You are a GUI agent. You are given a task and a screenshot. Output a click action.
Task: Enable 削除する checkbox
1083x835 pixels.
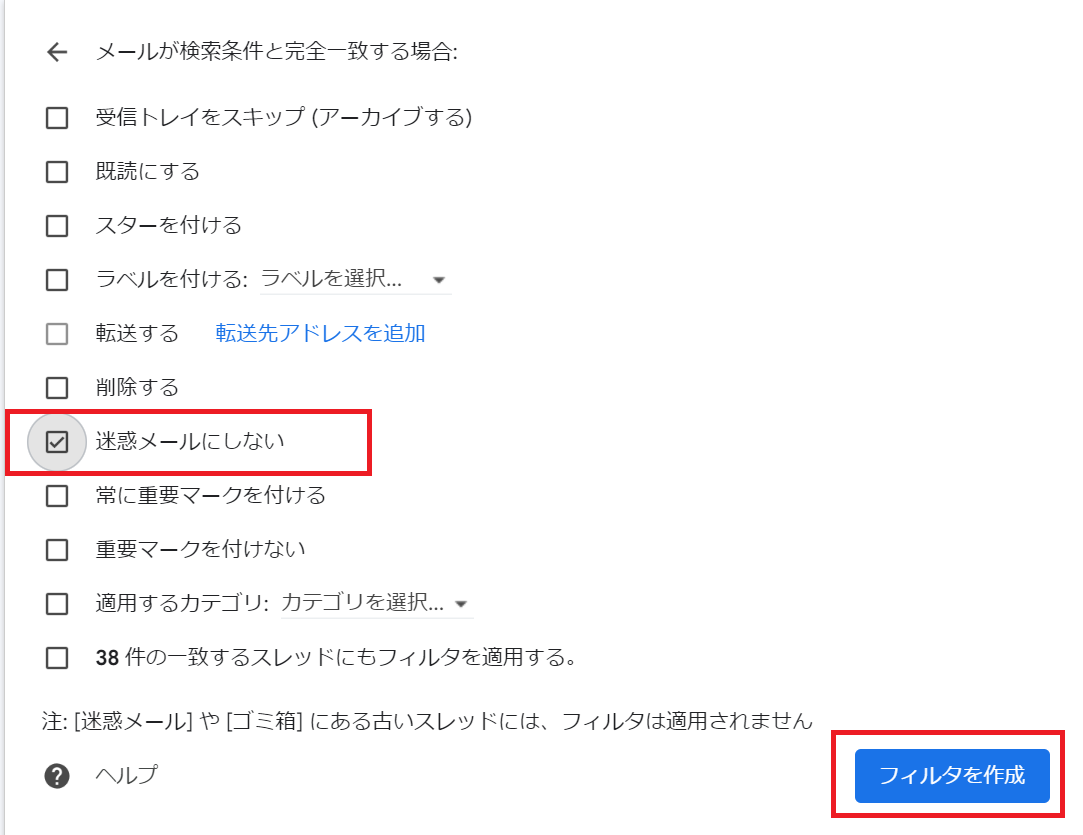[57, 388]
